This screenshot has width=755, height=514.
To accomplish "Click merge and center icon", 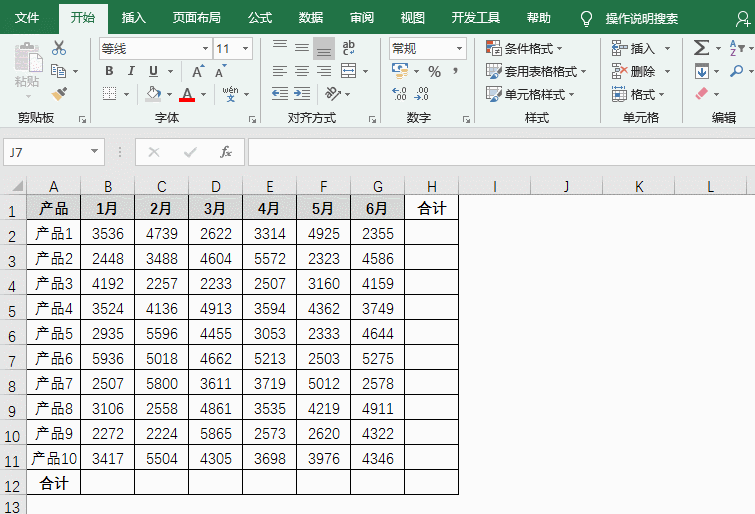I will (349, 71).
